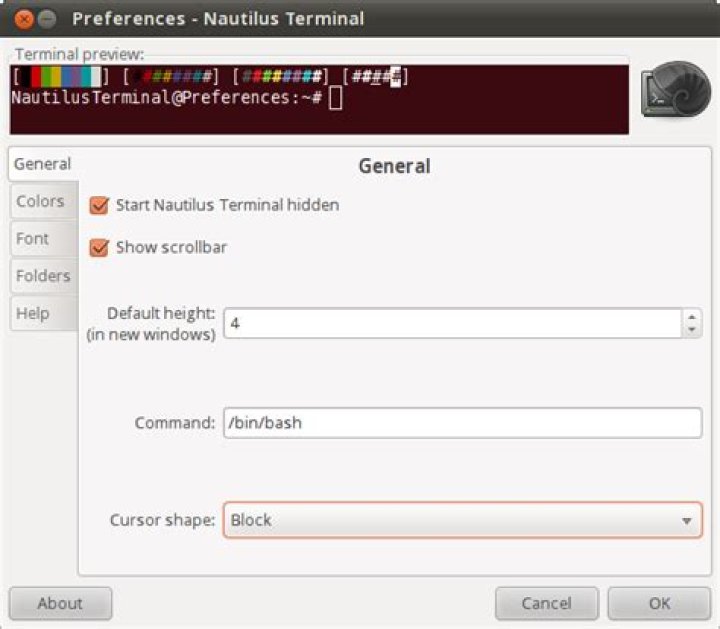Image resolution: width=720 pixels, height=629 pixels.
Task: Click the Cancel button
Action: (x=547, y=603)
